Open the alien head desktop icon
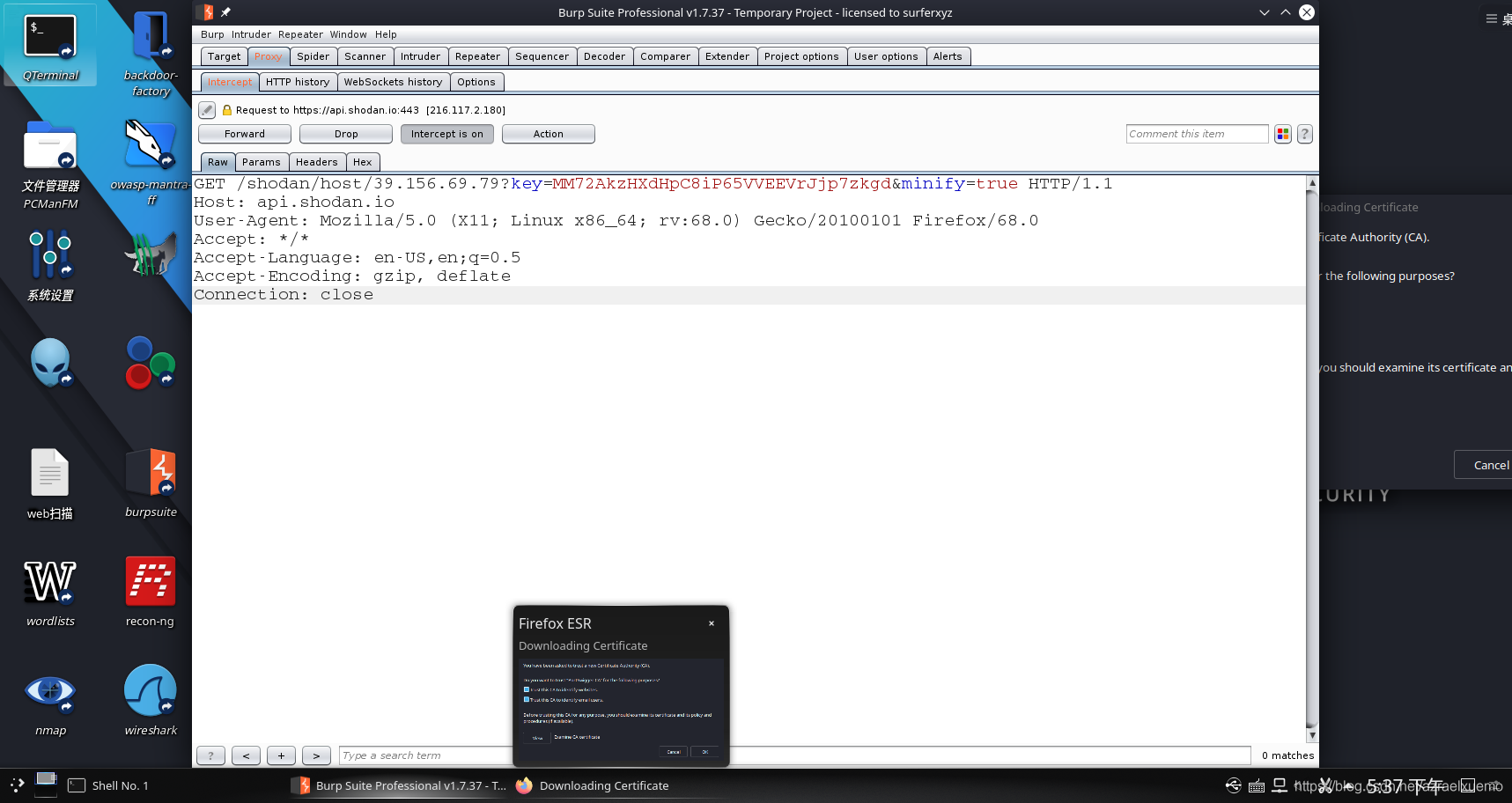 (50, 362)
